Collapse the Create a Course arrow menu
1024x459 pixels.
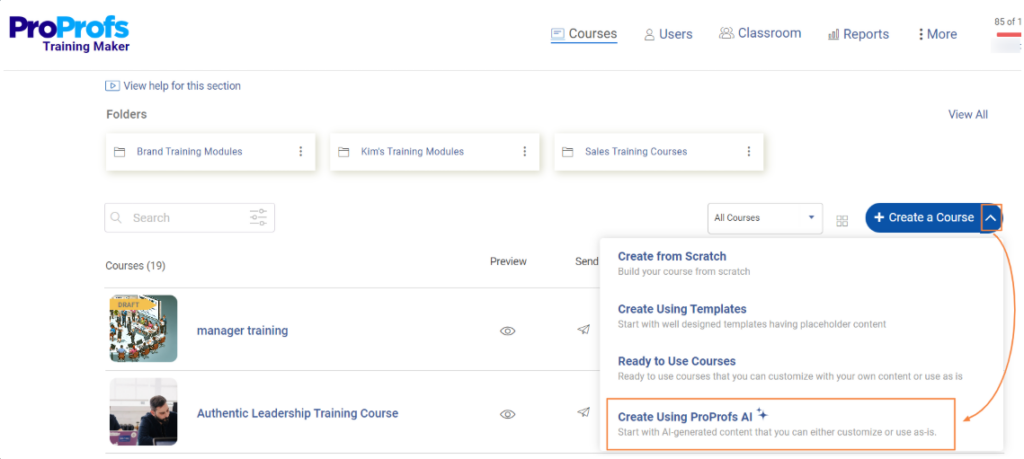click(990, 218)
